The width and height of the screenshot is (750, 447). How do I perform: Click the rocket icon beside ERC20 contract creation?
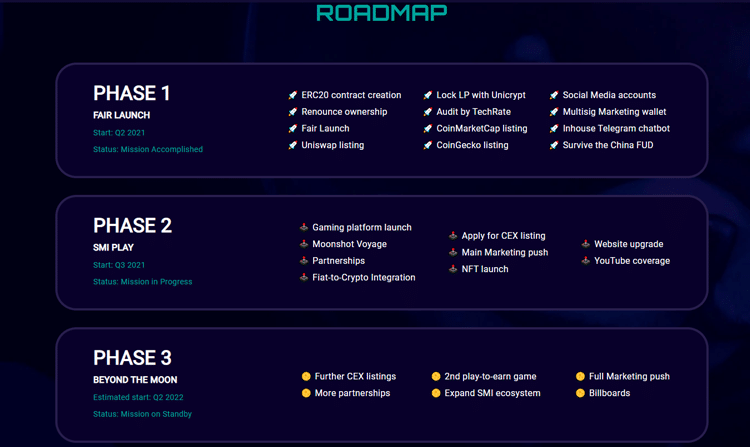tap(293, 95)
